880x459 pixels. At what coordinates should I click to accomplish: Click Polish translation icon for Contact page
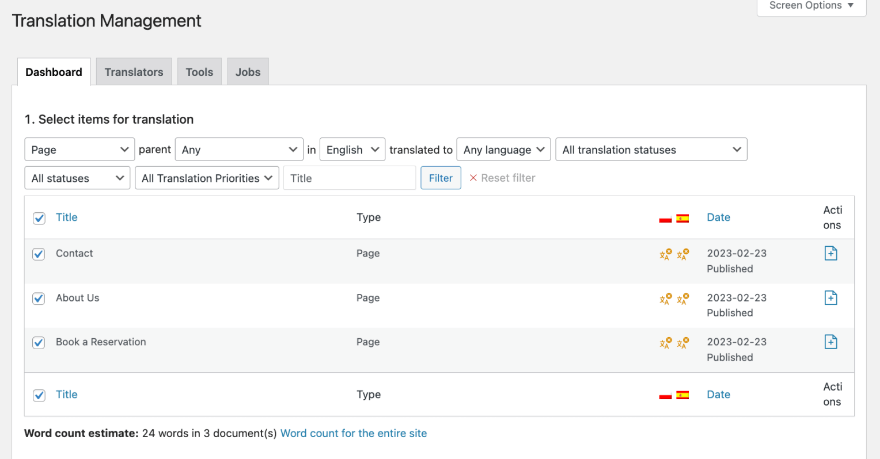(x=666, y=254)
